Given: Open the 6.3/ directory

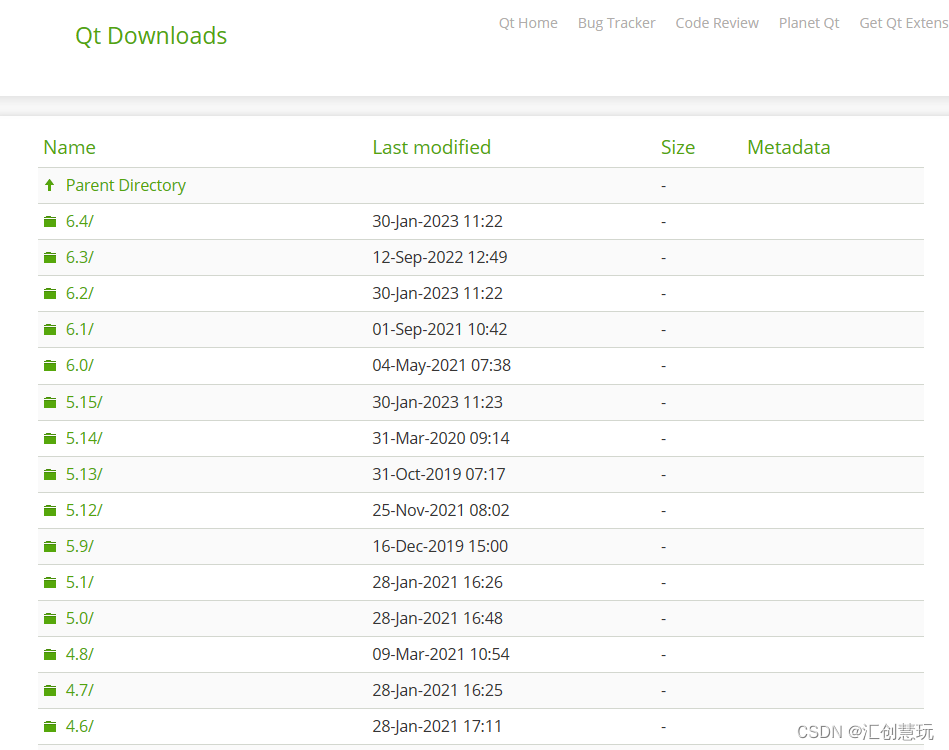Looking at the screenshot, I should [79, 257].
